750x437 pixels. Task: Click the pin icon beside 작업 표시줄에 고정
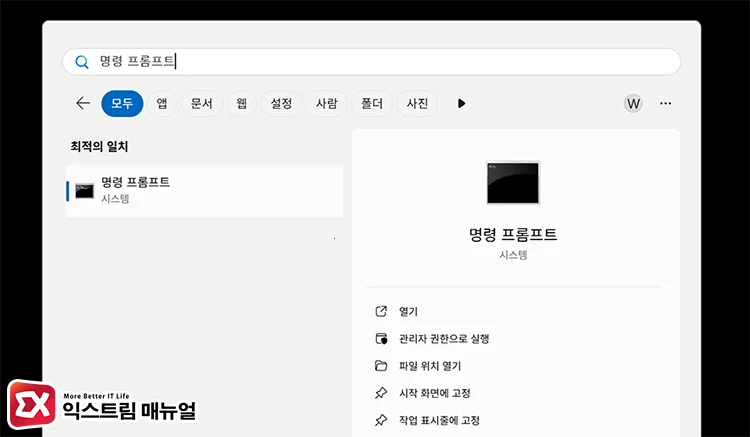(x=381, y=420)
